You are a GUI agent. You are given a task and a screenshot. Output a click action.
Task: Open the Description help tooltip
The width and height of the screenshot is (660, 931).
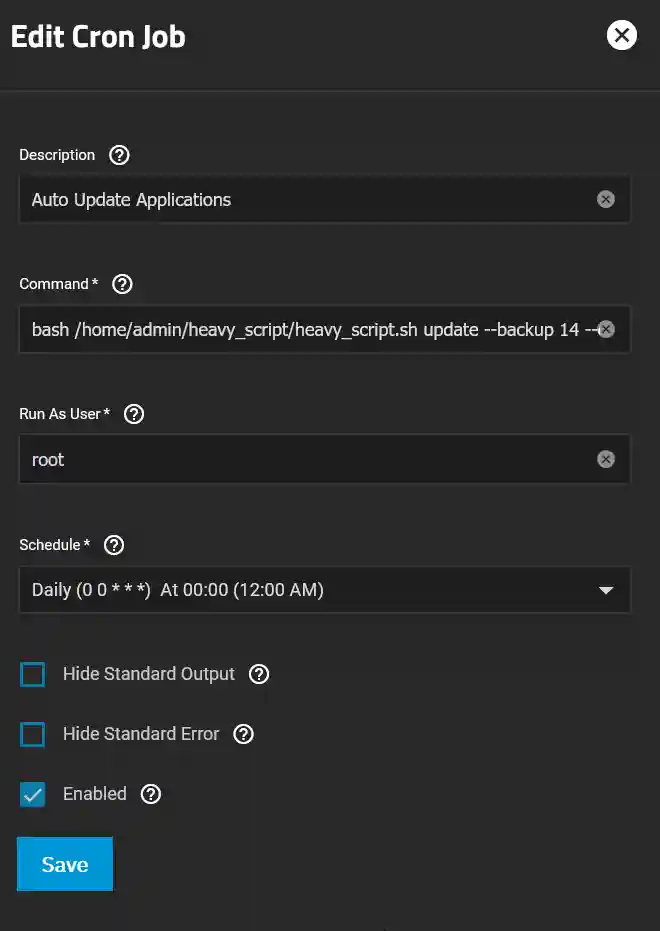119,155
